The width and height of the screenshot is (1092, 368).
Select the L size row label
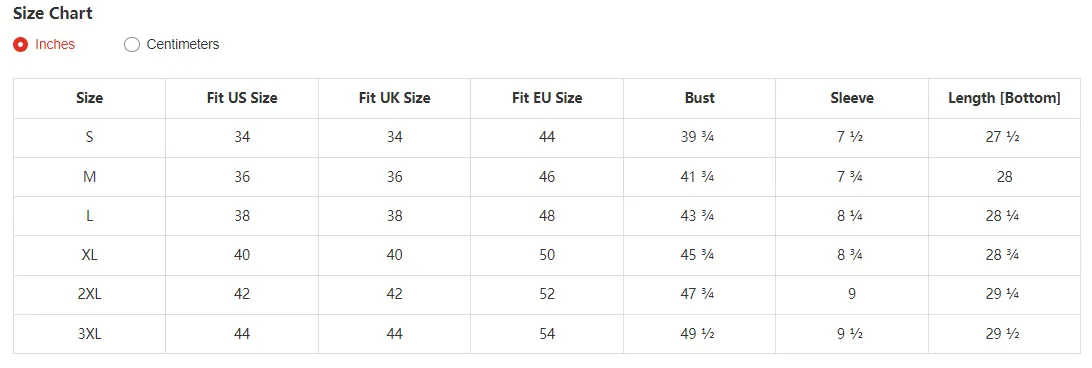(x=89, y=216)
